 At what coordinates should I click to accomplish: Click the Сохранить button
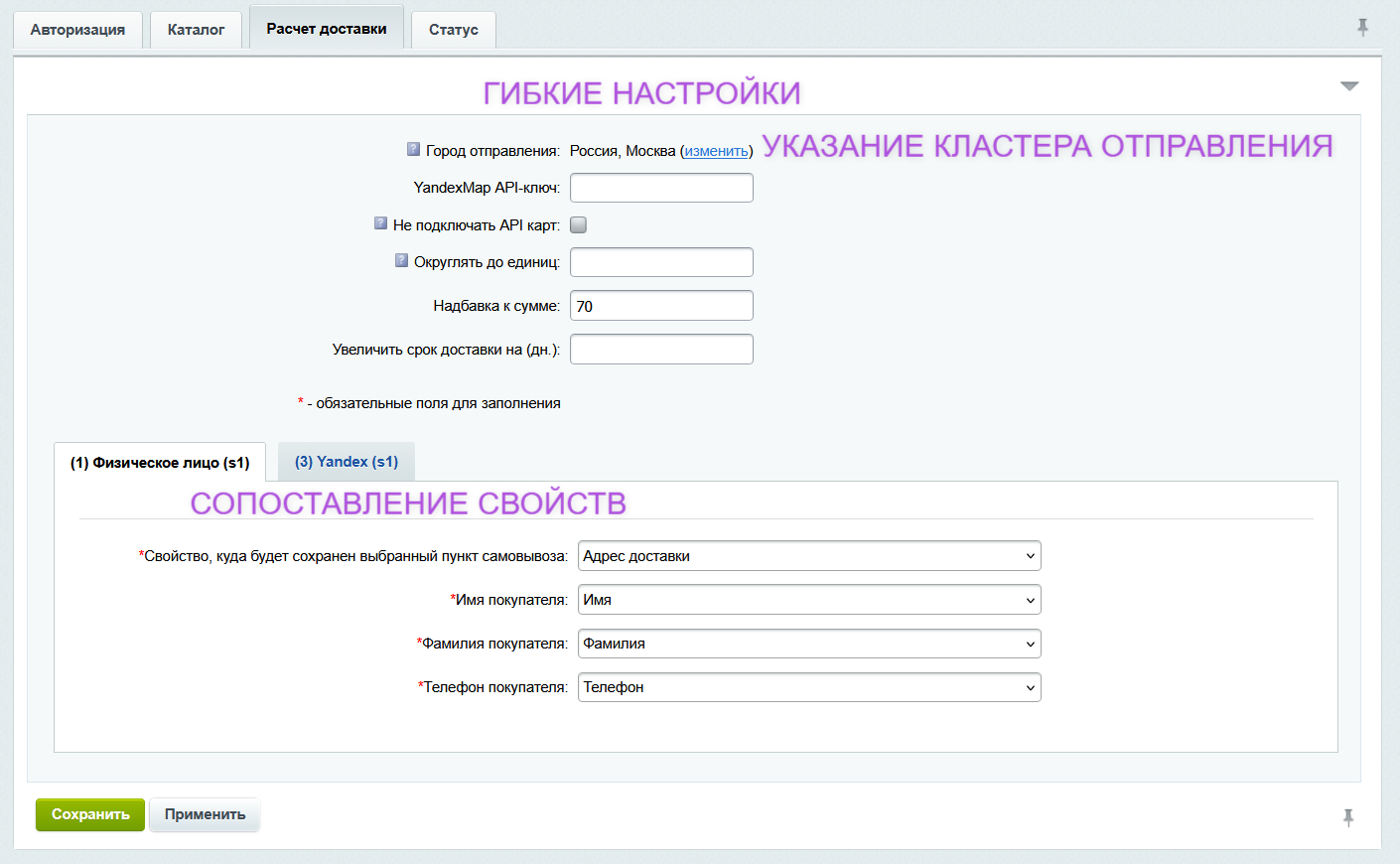tap(90, 814)
